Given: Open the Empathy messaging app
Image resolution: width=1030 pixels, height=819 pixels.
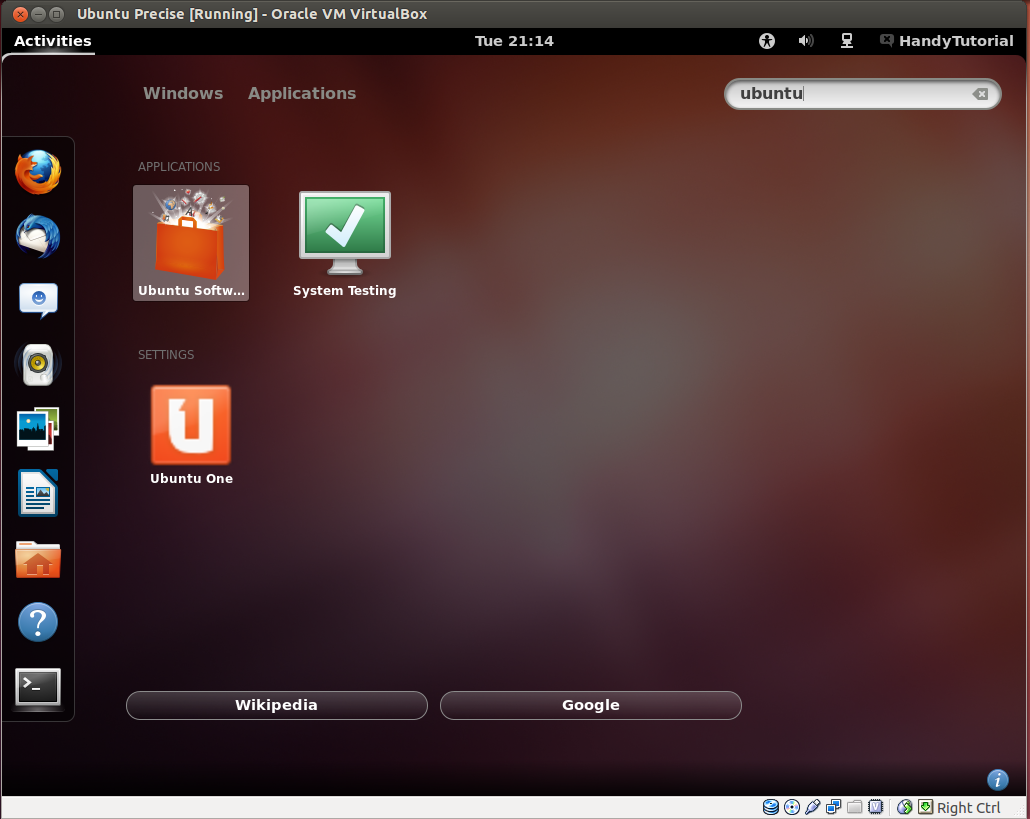Looking at the screenshot, I should [x=38, y=299].
